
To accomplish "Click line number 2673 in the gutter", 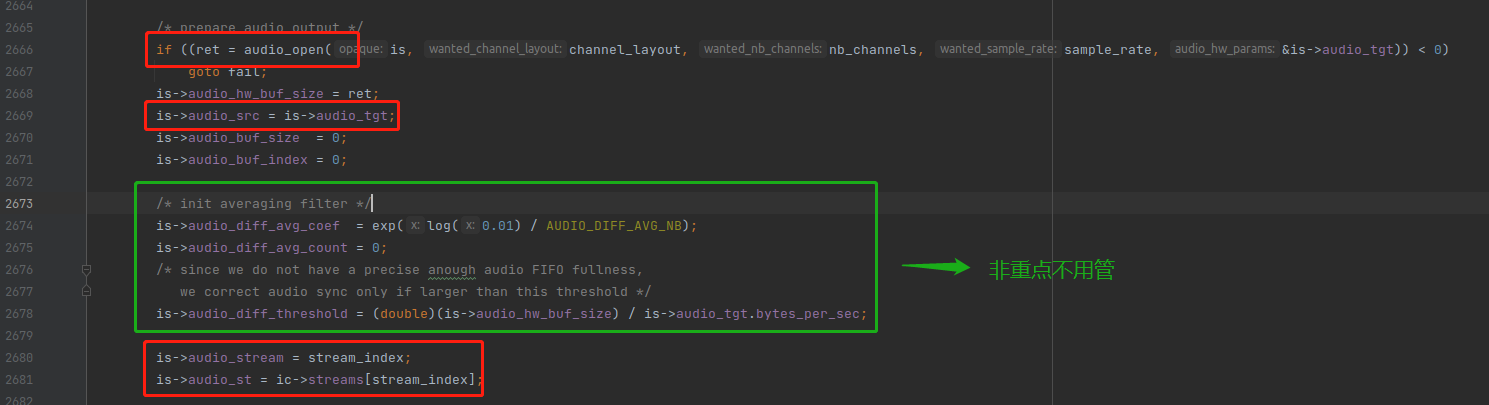I will [18, 204].
